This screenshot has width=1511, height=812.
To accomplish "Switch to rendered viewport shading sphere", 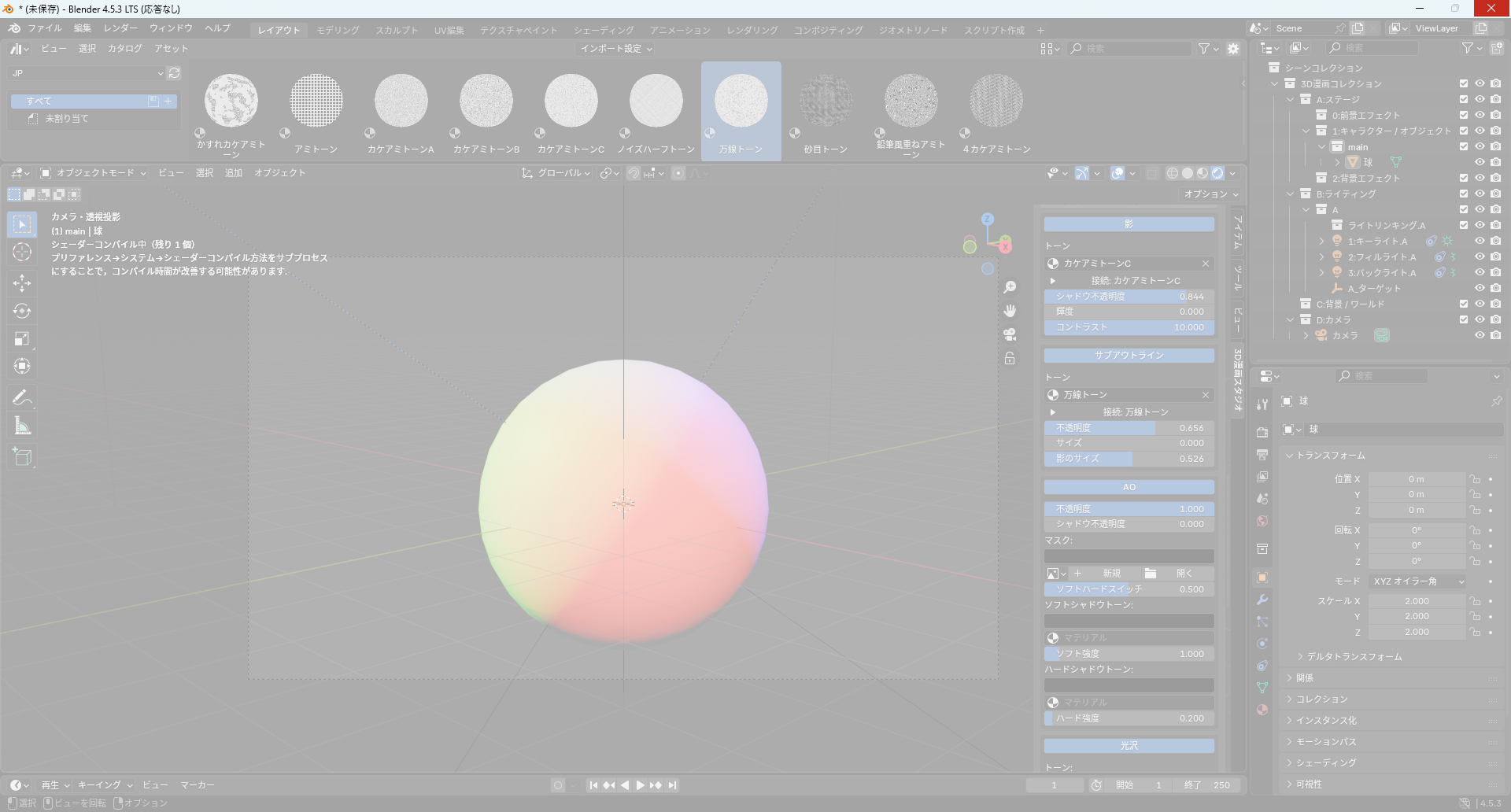I will pyautogui.click(x=1217, y=173).
